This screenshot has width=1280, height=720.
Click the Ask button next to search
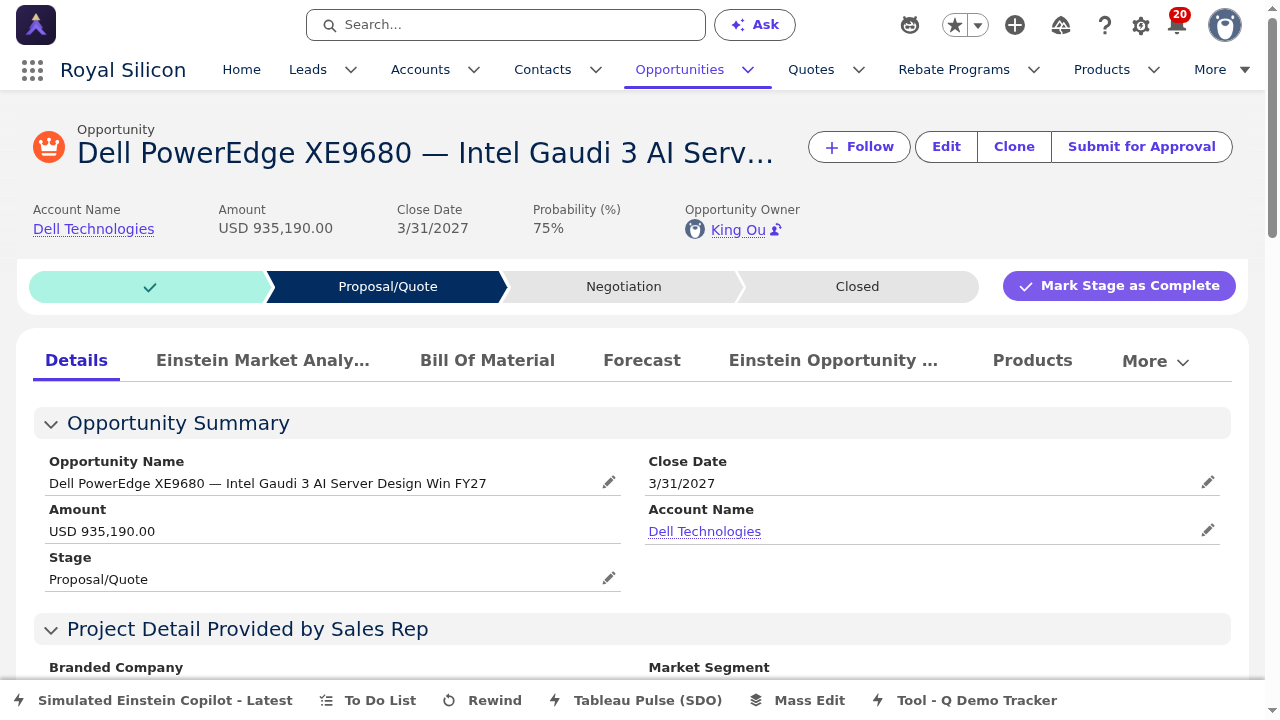(x=755, y=25)
